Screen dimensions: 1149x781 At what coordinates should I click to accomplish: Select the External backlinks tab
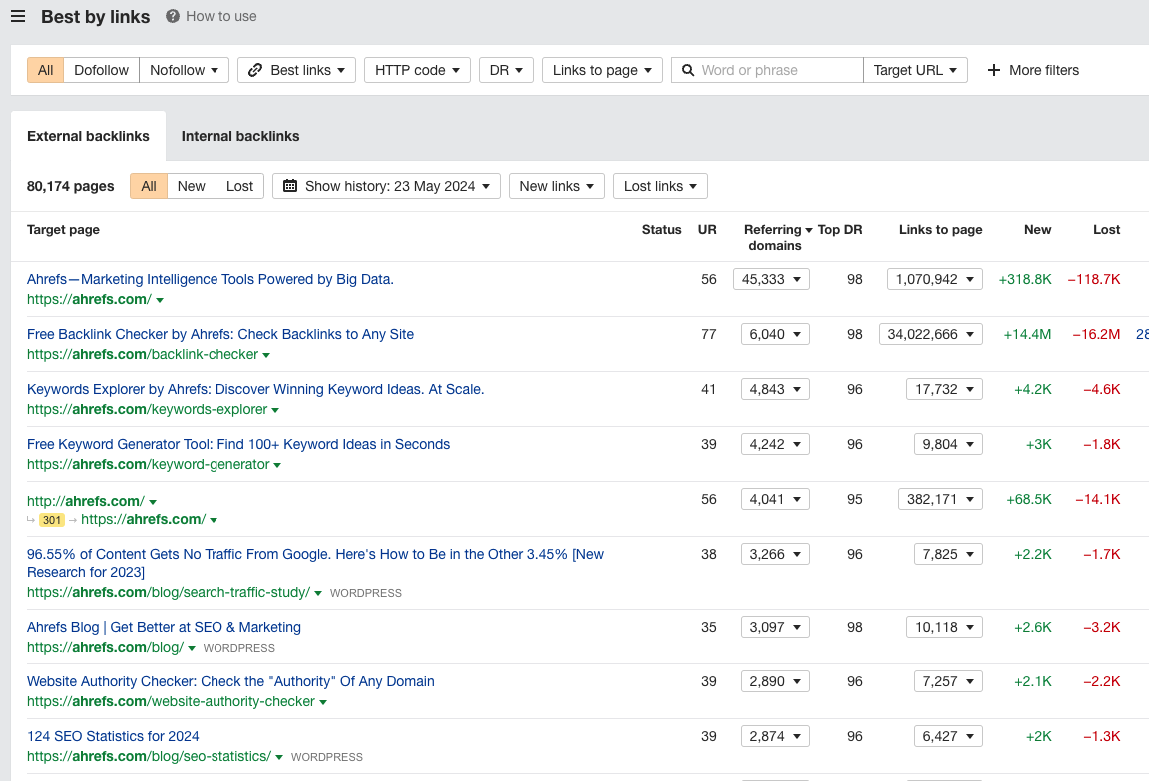[88, 136]
